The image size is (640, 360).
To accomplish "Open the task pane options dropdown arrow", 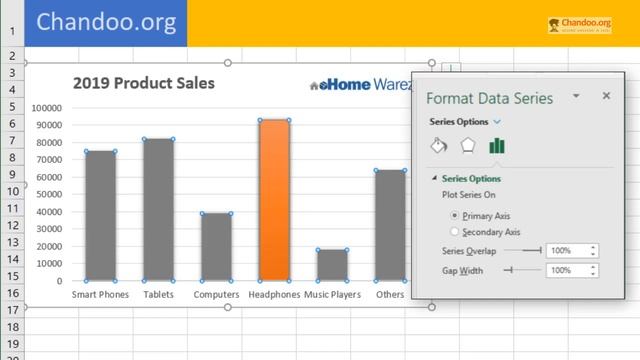I will (576, 96).
